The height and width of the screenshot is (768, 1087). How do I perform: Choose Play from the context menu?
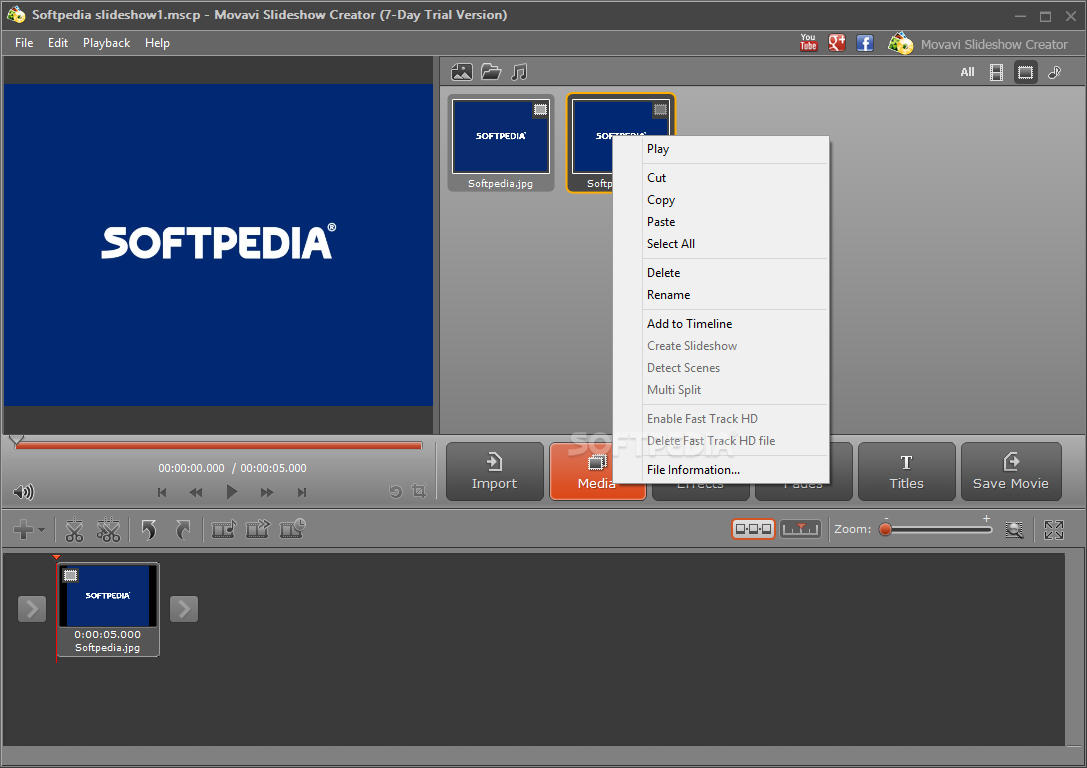point(721,149)
